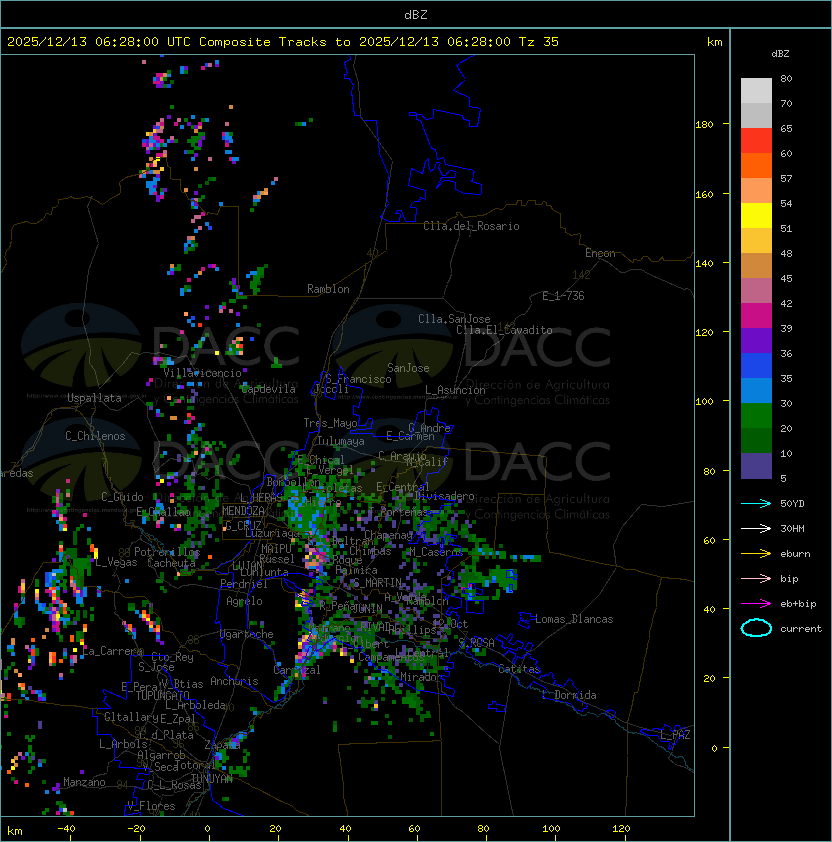Click the 'eburn' legend label
Image resolution: width=832 pixels, height=842 pixels.
pyautogui.click(x=795, y=554)
